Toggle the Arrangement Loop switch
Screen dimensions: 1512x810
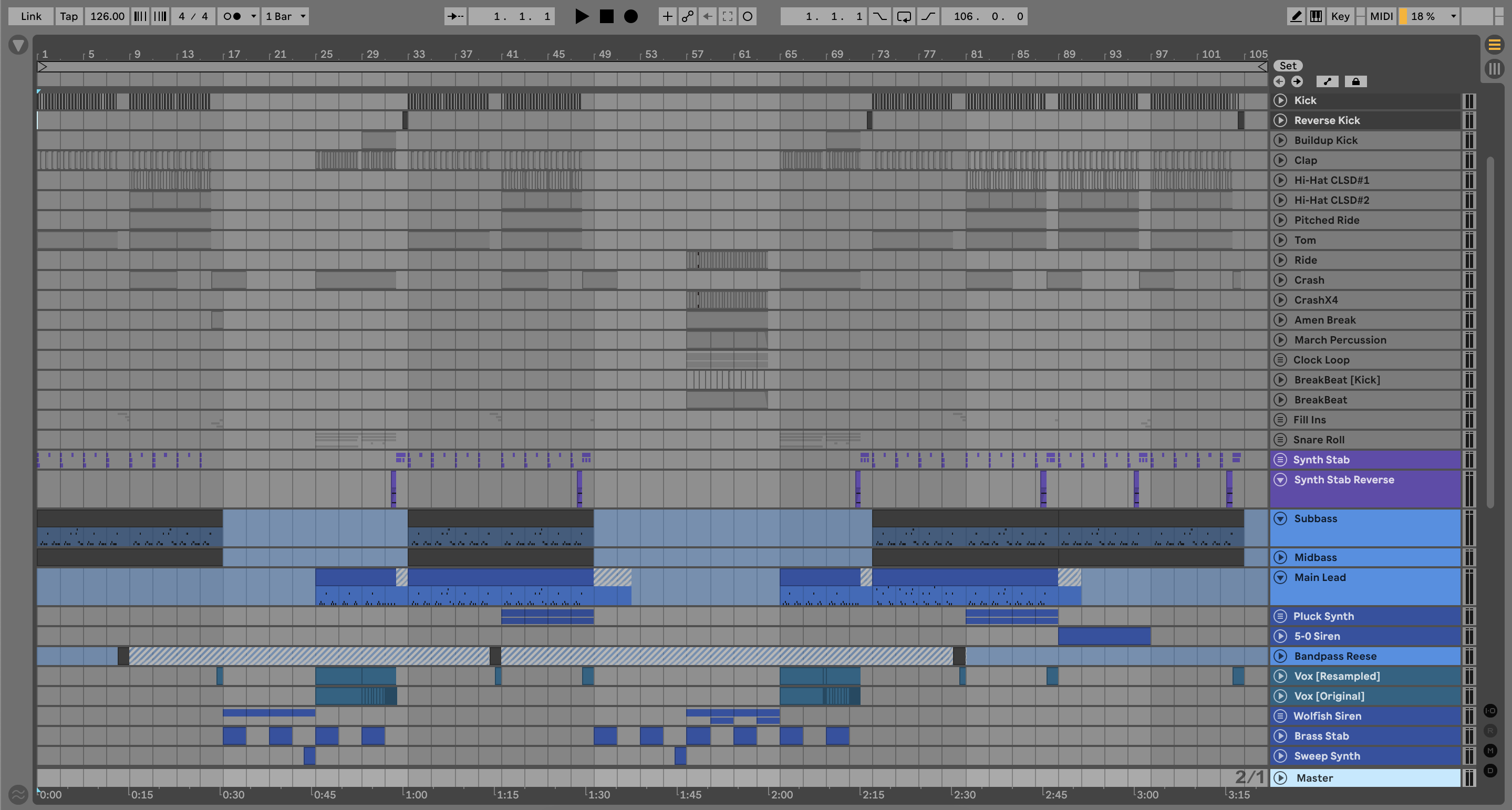click(x=904, y=16)
